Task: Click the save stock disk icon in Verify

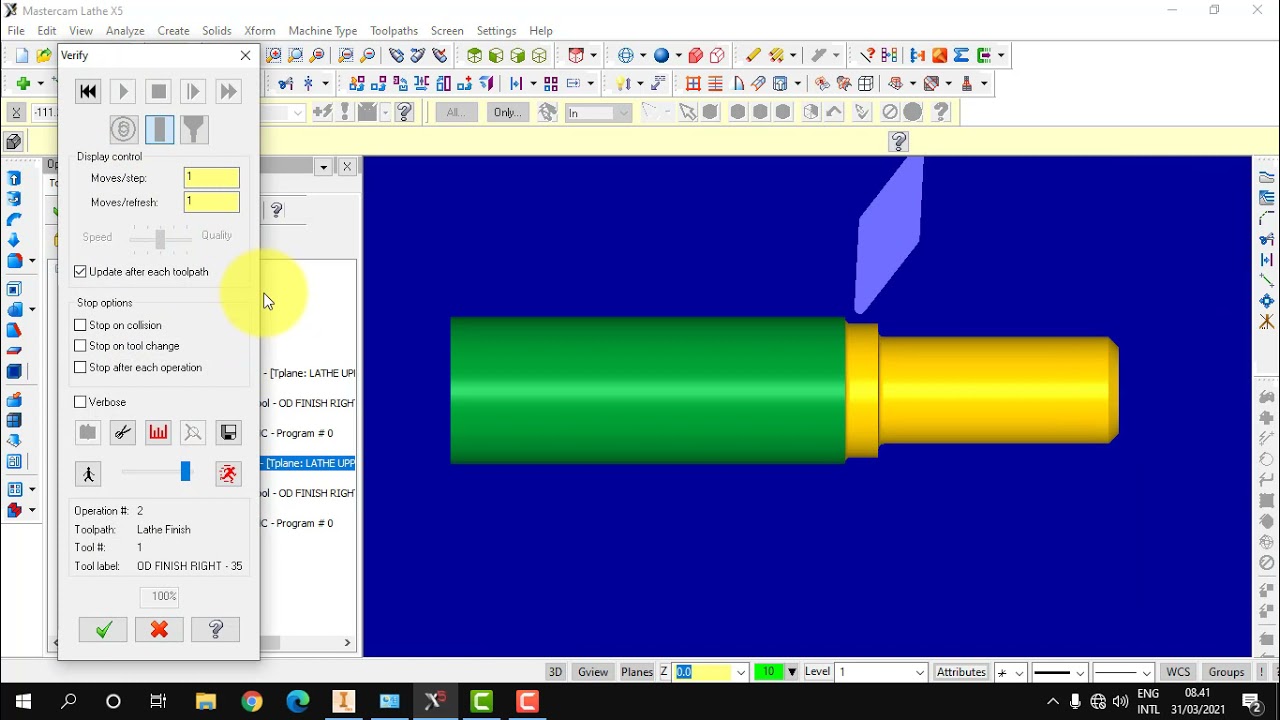Action: (x=228, y=432)
